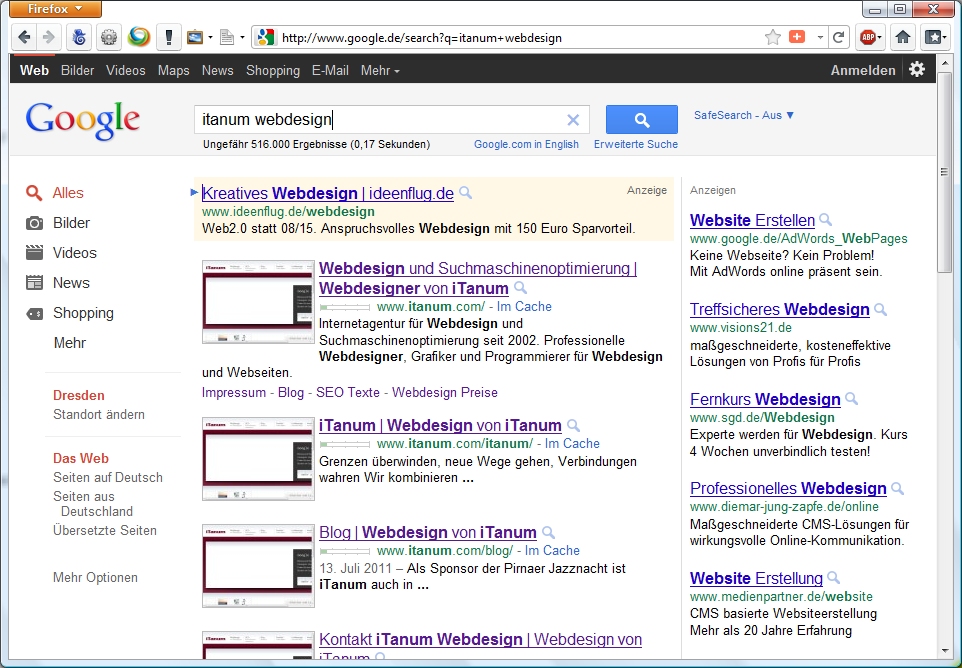Preview ideenflug.de result with magnifier icon

(466, 193)
